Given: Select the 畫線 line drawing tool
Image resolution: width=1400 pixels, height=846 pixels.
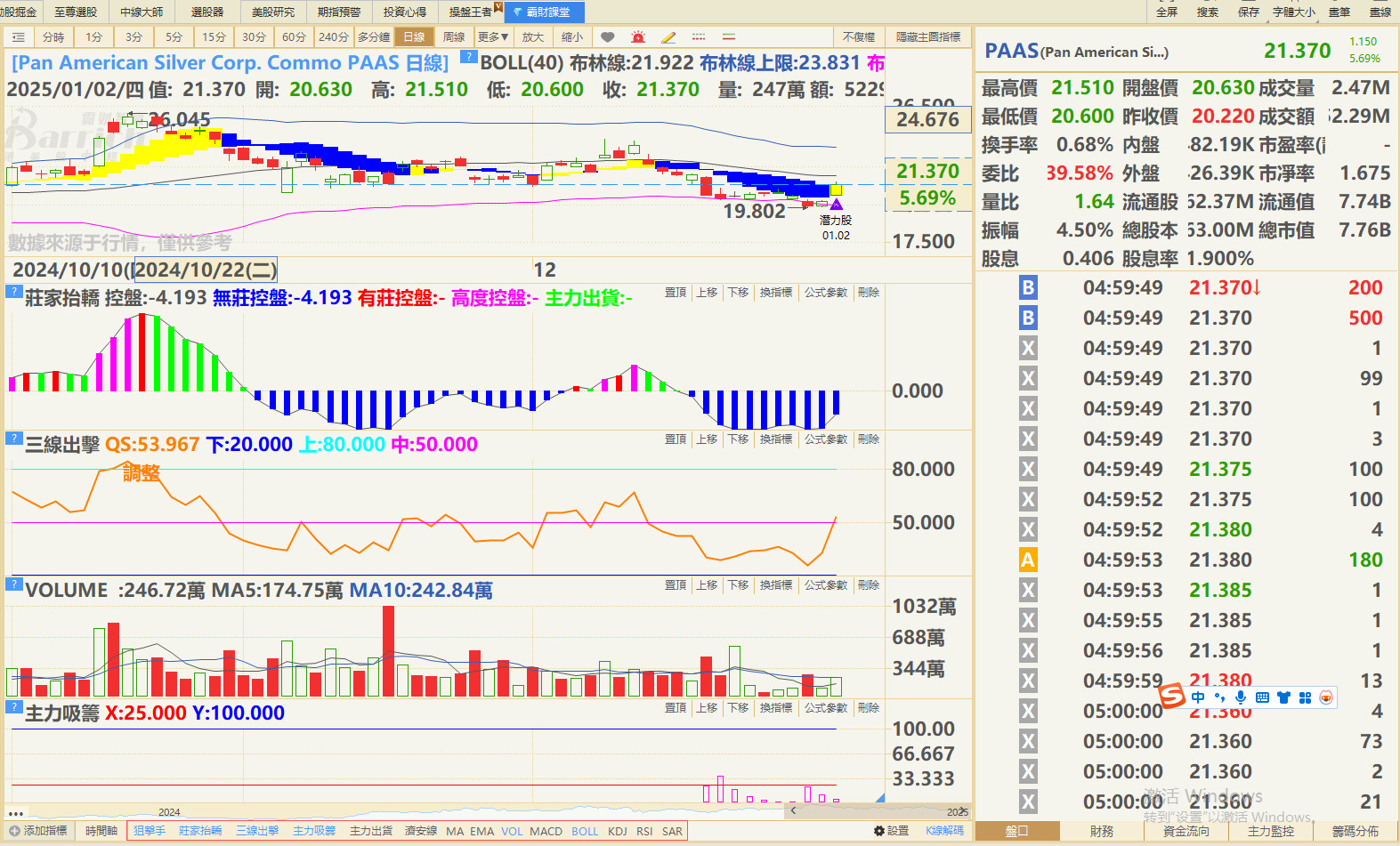Looking at the screenshot, I should tap(1380, 12).
